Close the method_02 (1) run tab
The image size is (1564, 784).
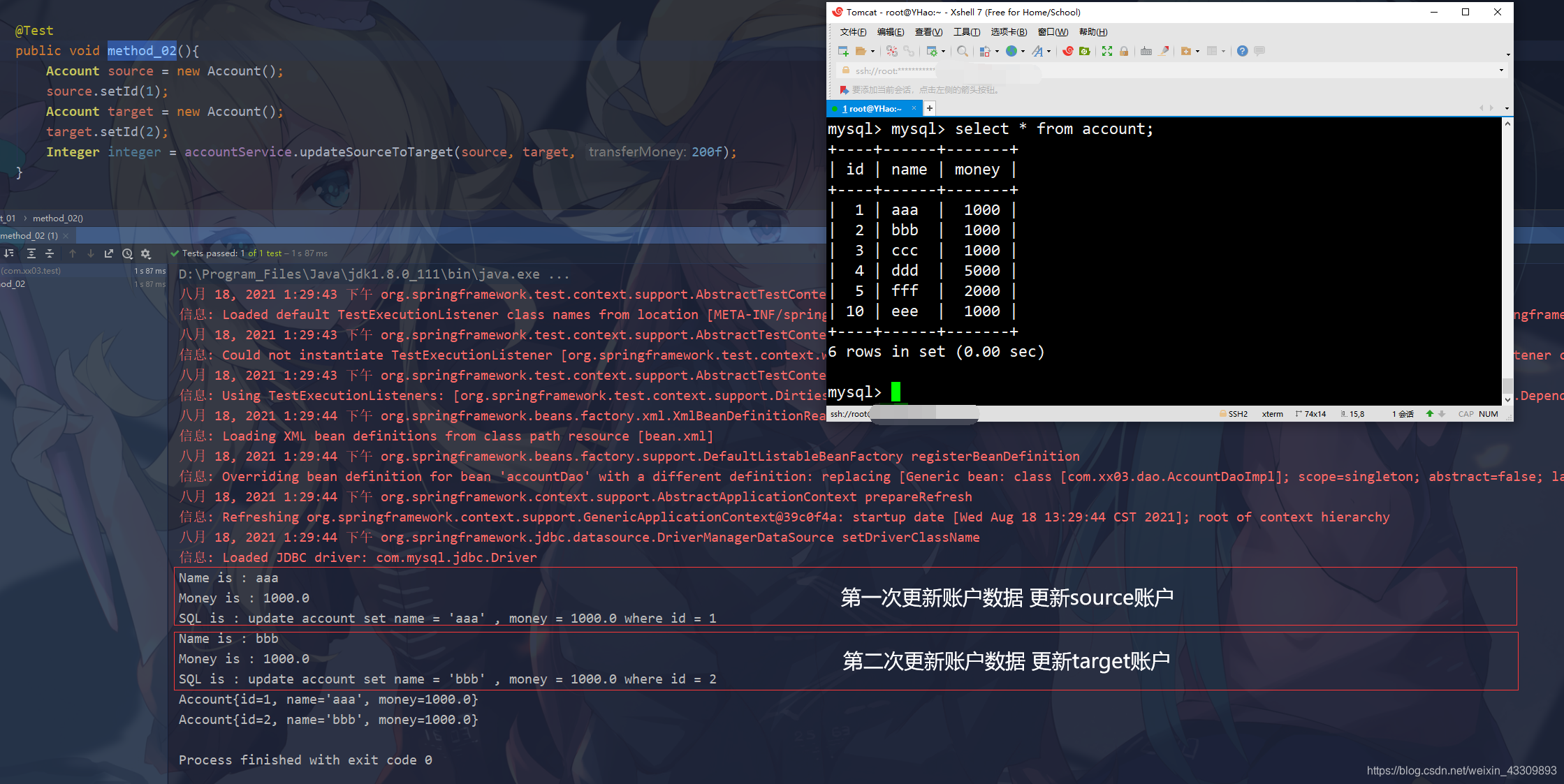click(66, 236)
